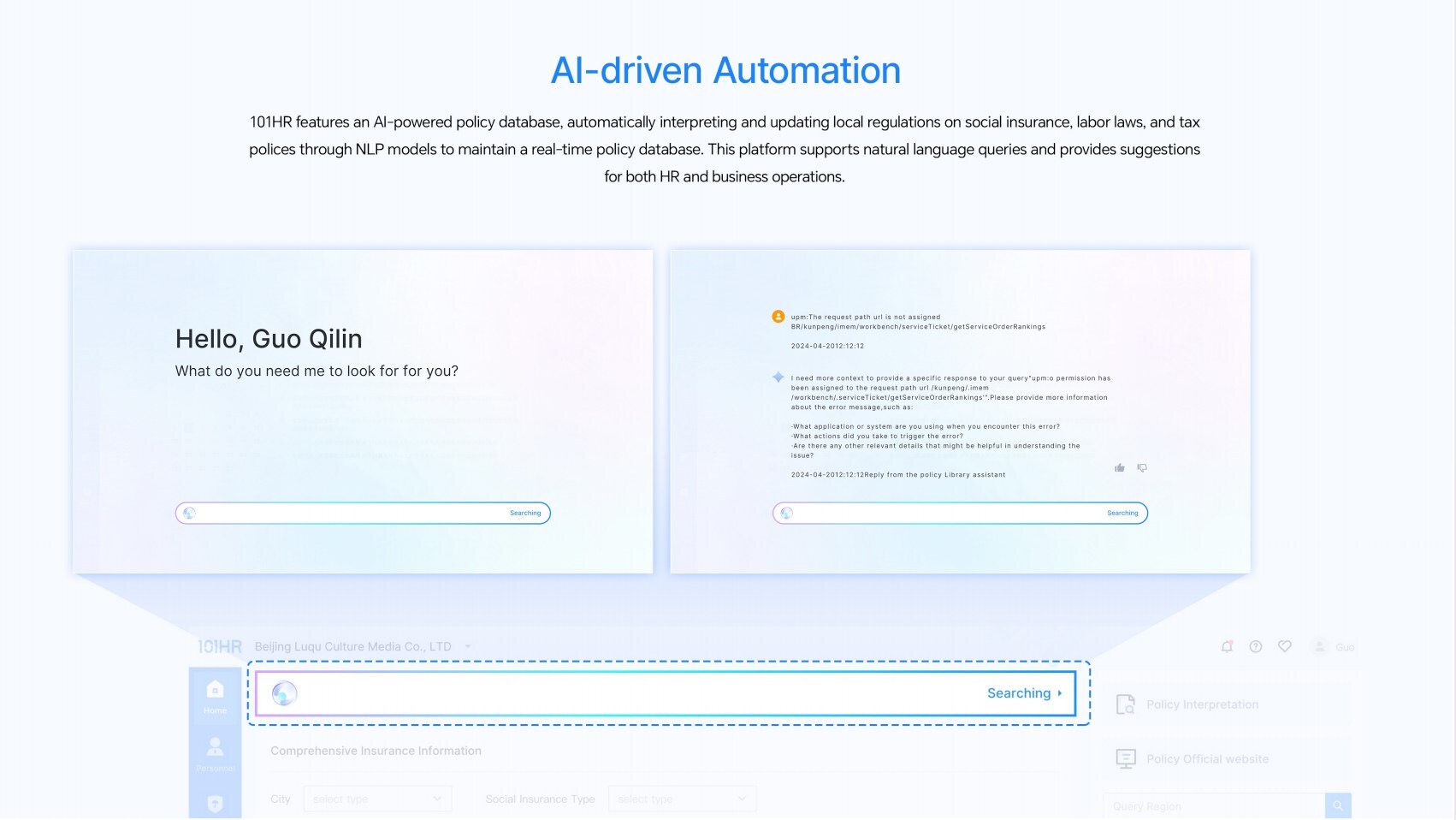1456x820 pixels.
Task: Open Policy Official website item
Action: point(1206,759)
